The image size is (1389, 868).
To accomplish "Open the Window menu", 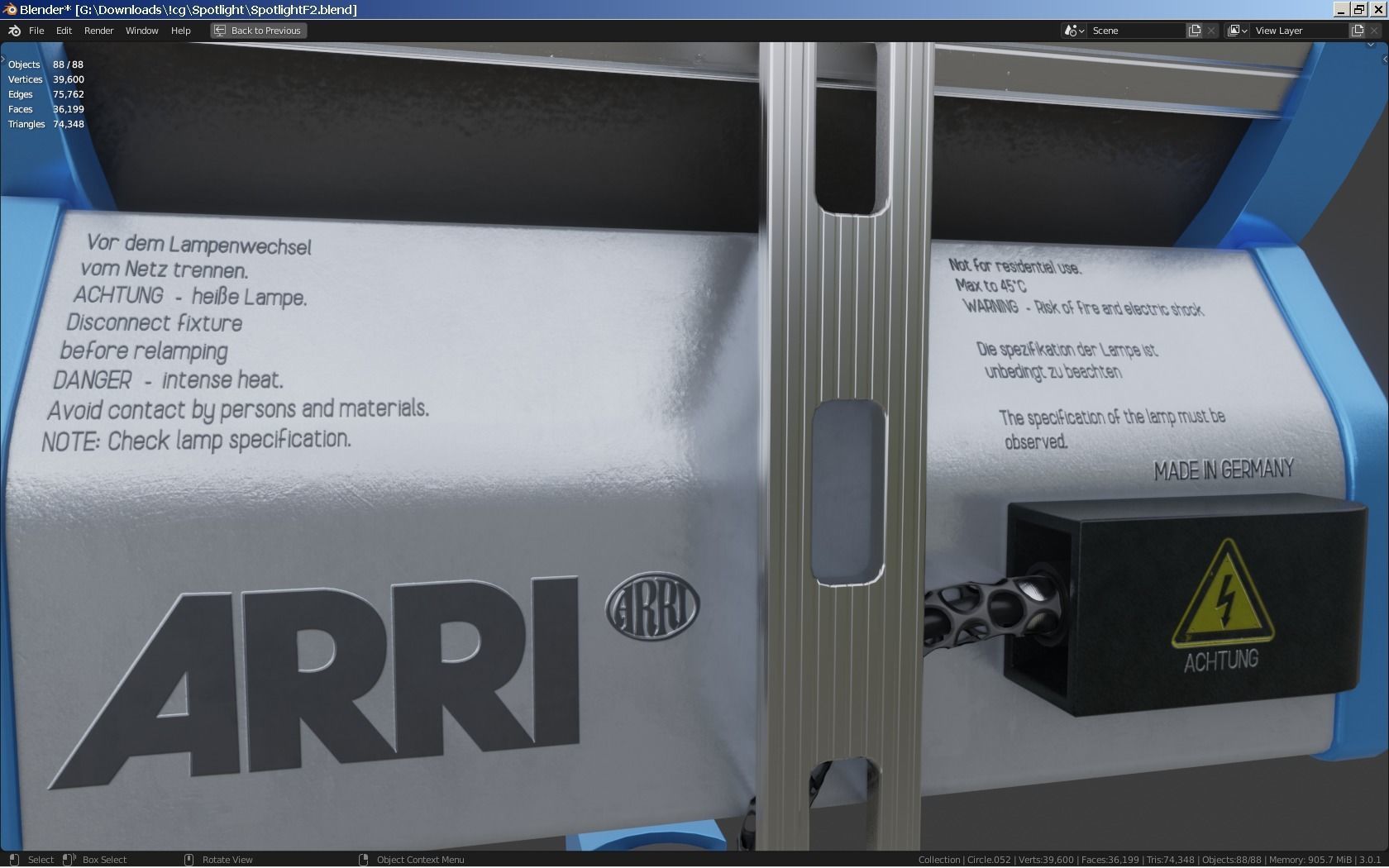I will pyautogui.click(x=141, y=31).
